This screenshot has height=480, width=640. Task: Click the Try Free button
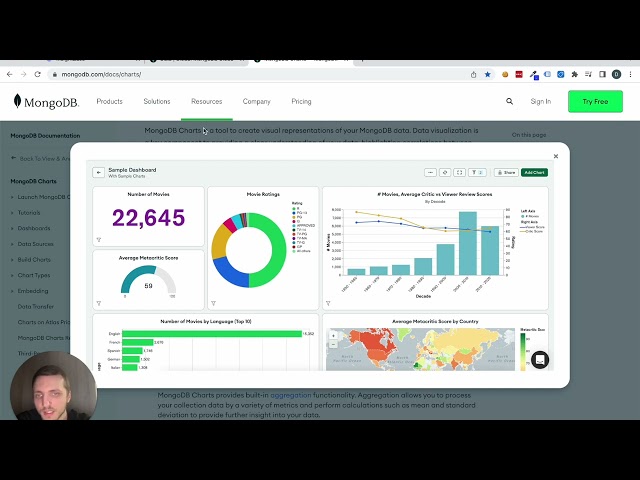click(x=595, y=101)
